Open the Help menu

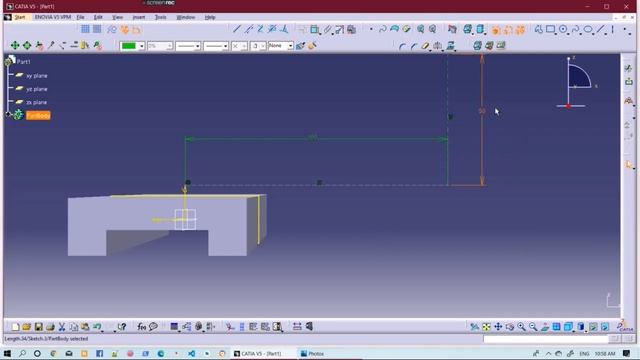click(210, 17)
